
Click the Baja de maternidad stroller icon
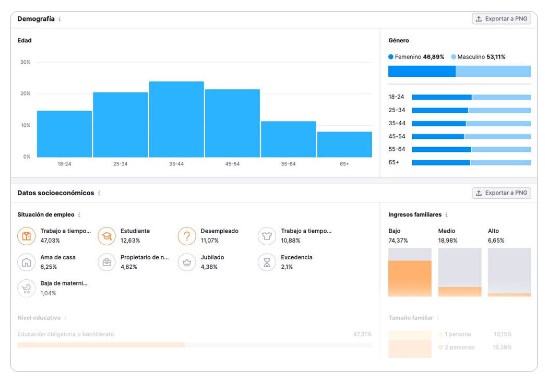click(26, 288)
